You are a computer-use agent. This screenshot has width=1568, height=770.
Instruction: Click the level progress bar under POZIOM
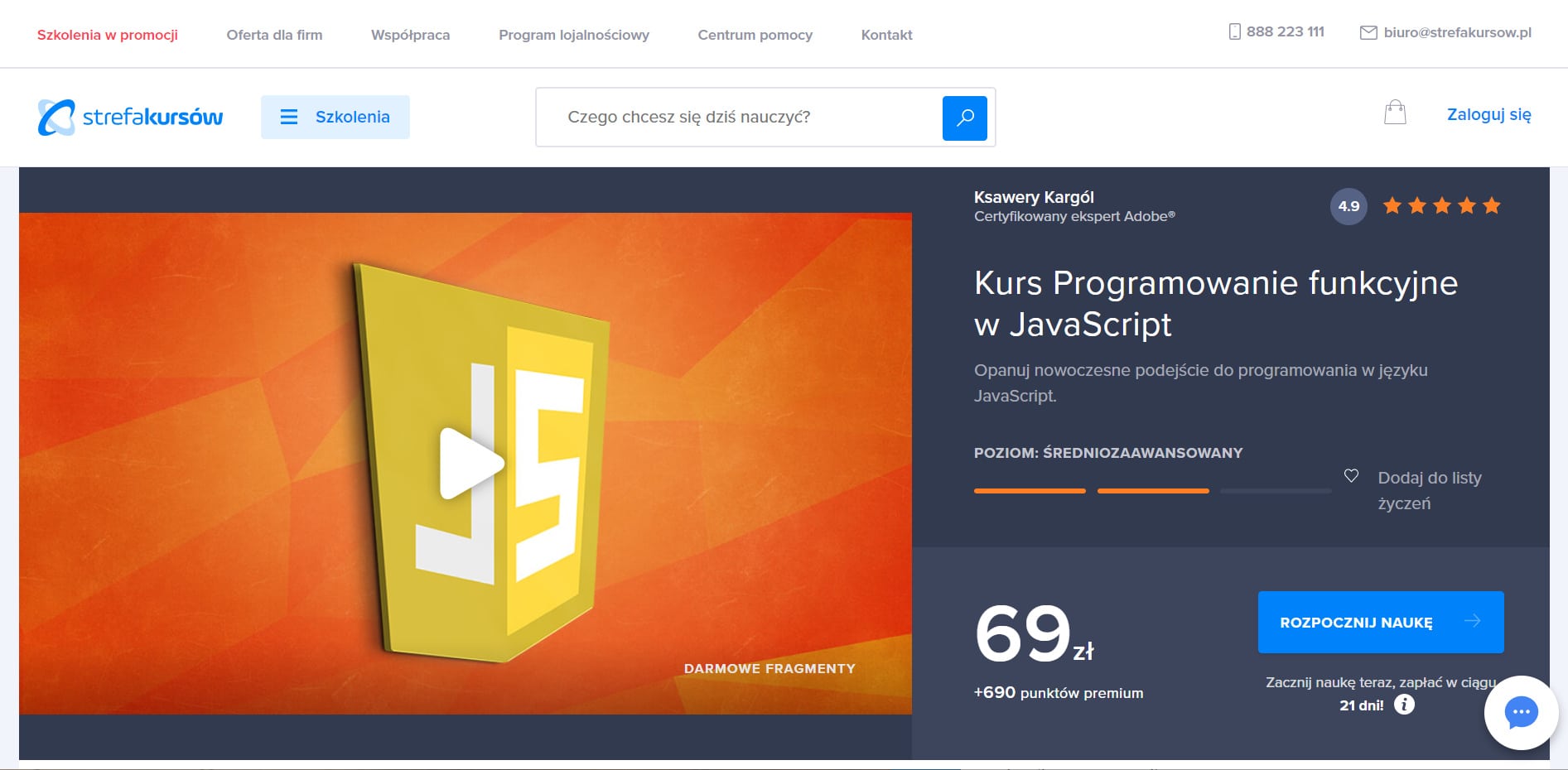coord(1151,490)
